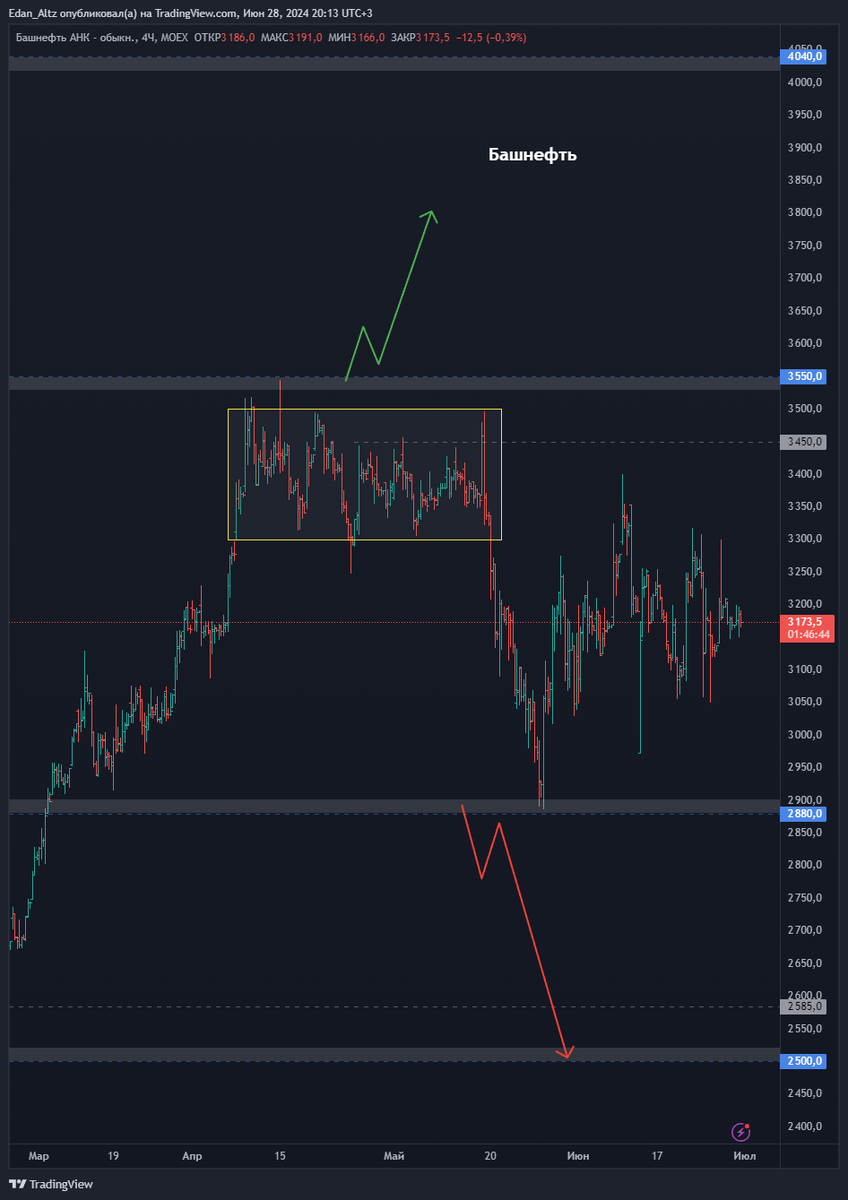
Task: Click the ОТКР 3186,0 open value
Action: click(227, 37)
